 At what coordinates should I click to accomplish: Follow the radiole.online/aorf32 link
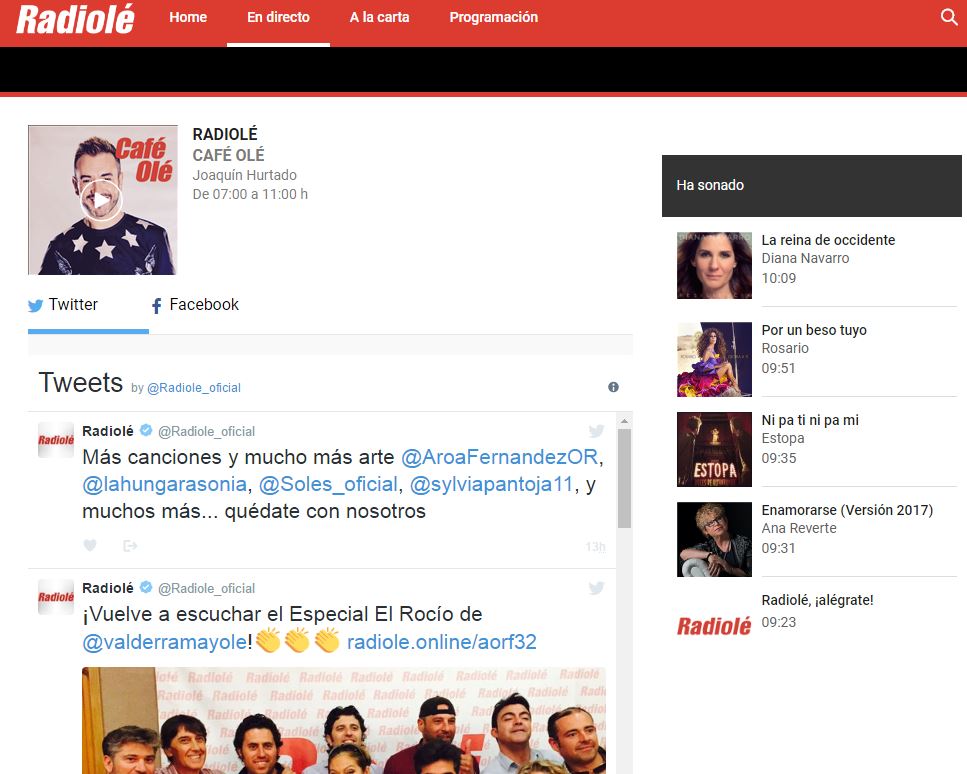tap(441, 642)
